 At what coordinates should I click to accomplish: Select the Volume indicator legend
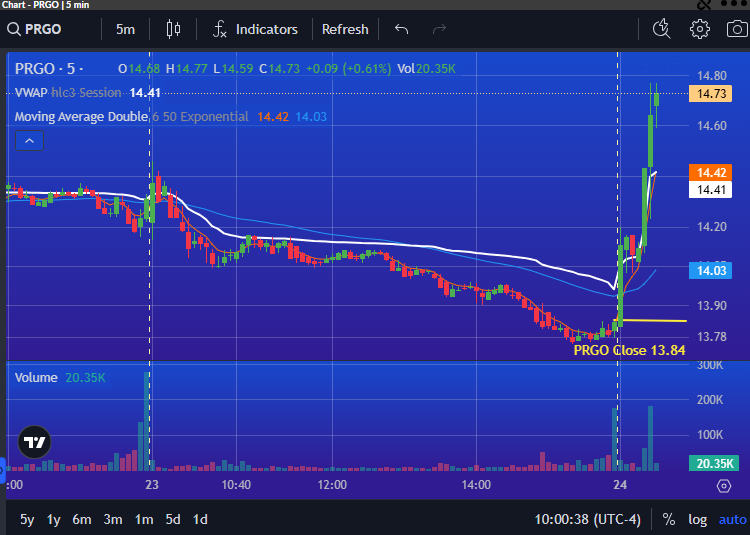coord(36,378)
